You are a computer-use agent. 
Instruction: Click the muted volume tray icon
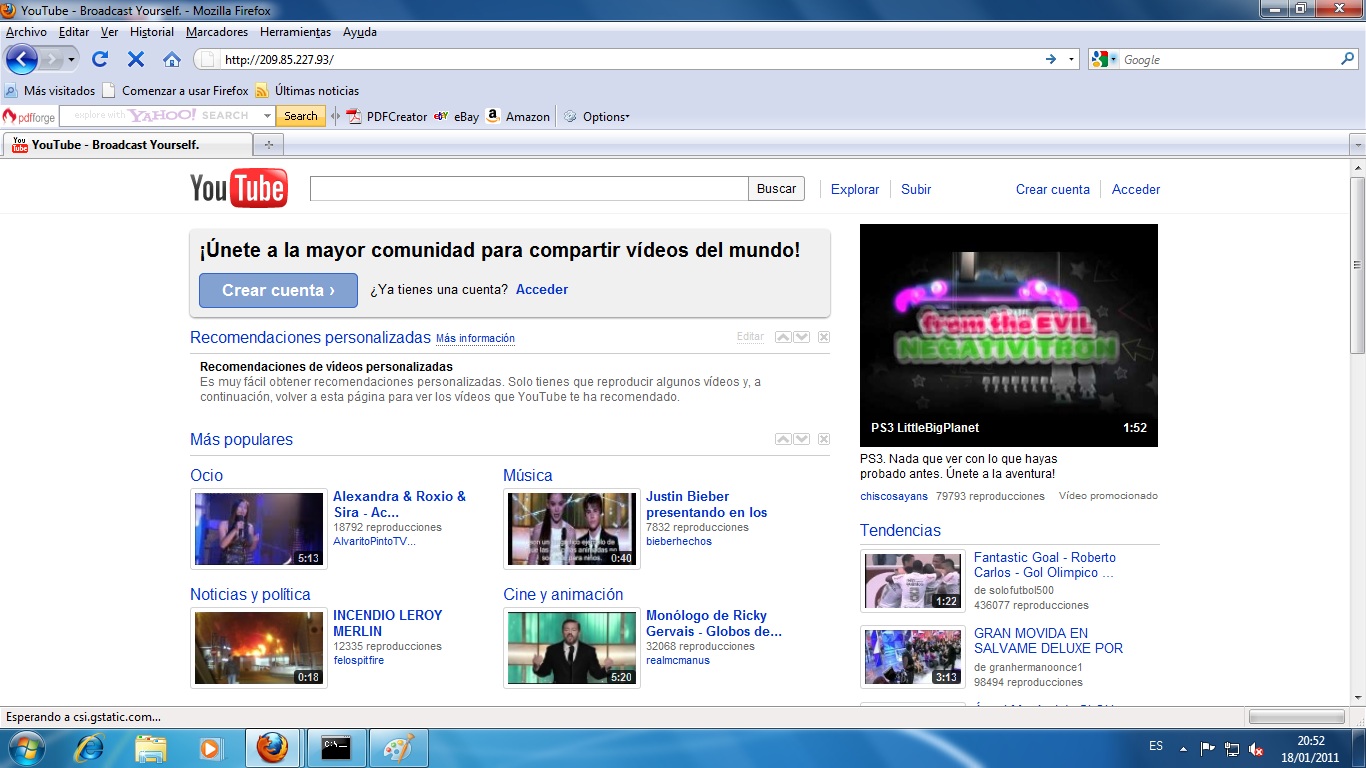[1257, 749]
